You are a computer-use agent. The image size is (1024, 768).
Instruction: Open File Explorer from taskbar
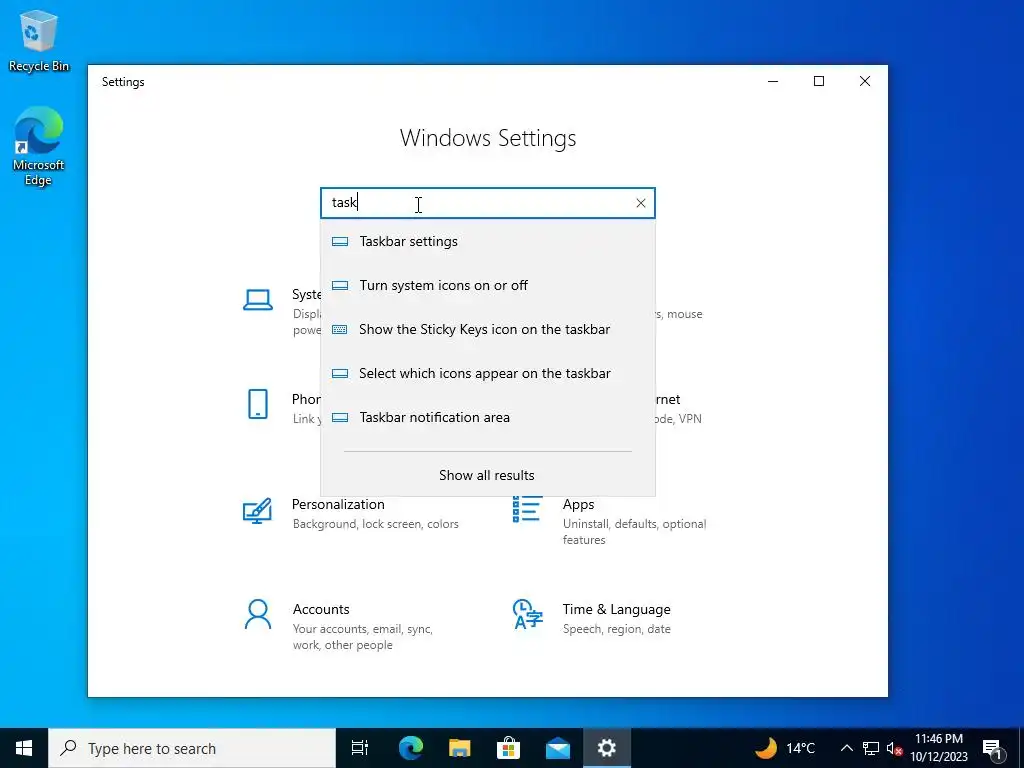click(460, 748)
